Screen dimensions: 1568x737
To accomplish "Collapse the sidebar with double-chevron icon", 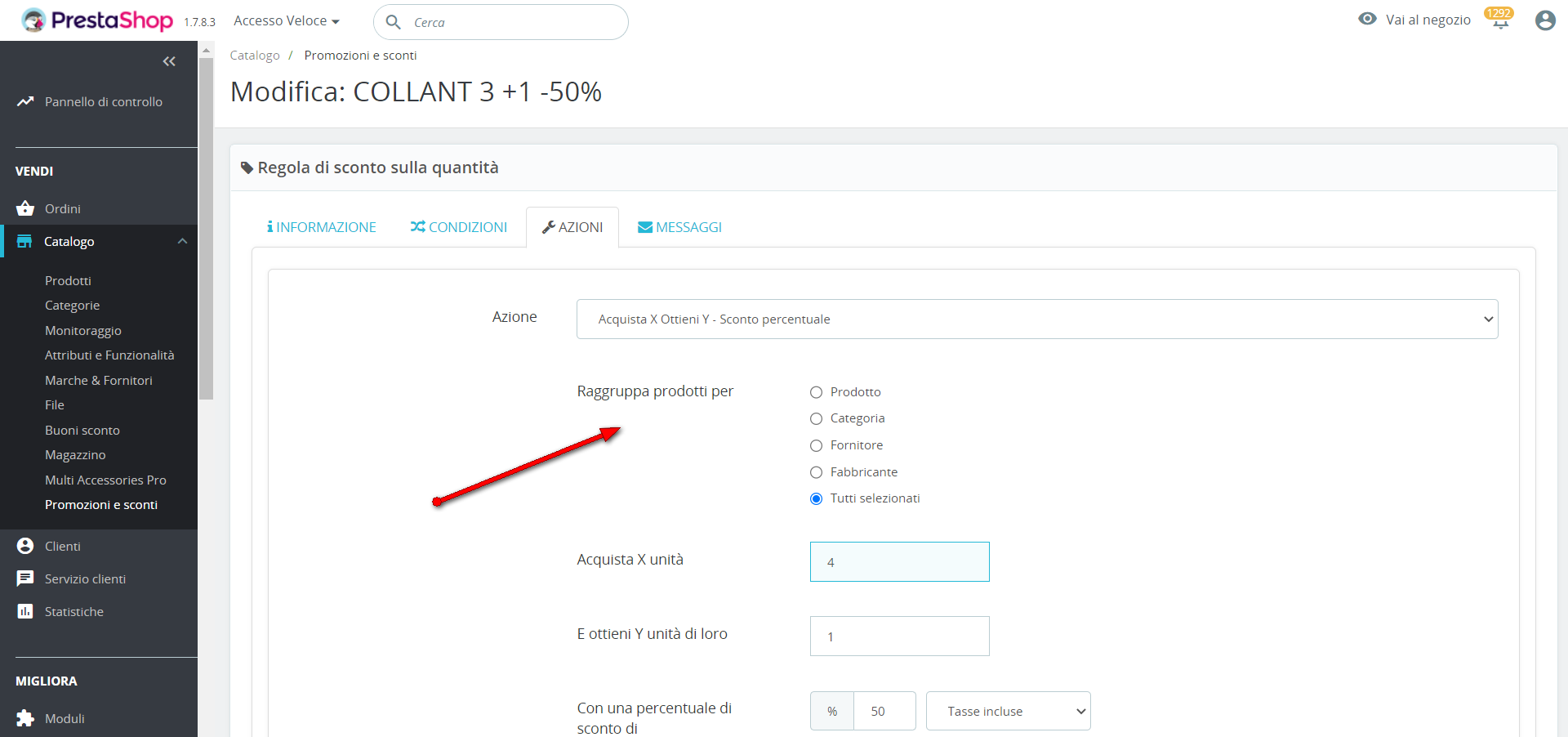I will (x=169, y=61).
